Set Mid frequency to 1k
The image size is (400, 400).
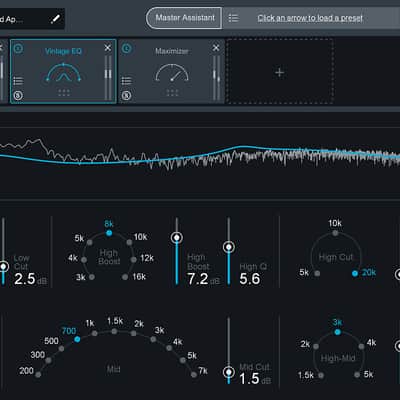point(95,333)
